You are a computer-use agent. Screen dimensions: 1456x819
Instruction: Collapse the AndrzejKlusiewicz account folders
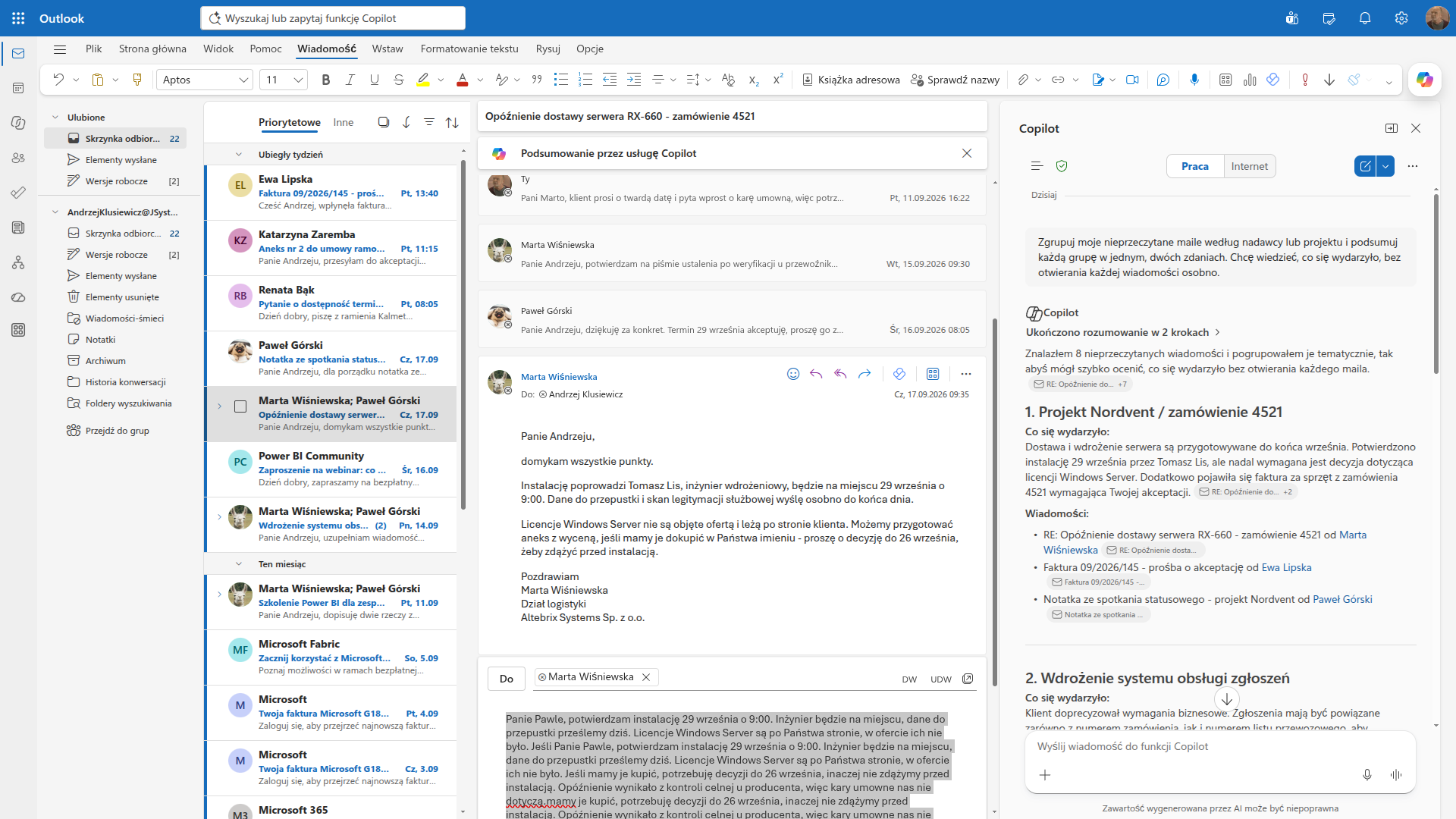(55, 212)
